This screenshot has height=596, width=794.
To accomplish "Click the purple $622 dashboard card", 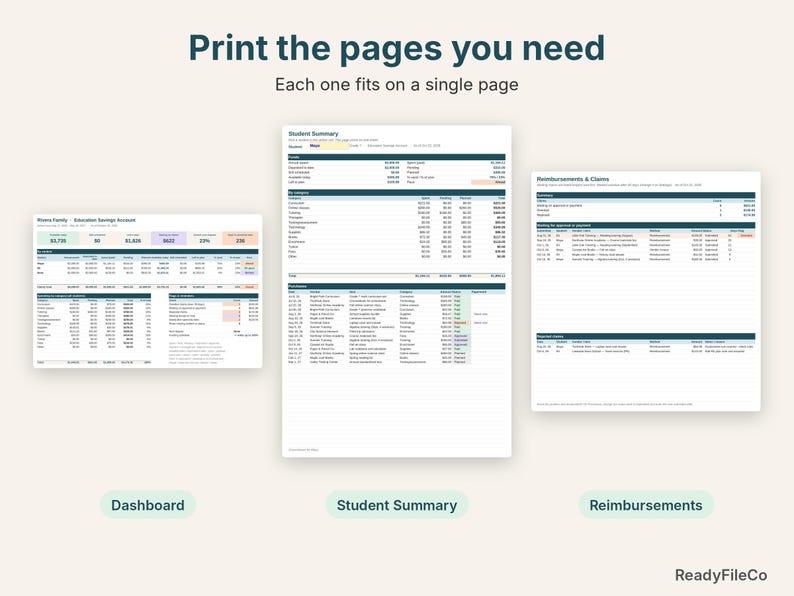I will point(169,239).
